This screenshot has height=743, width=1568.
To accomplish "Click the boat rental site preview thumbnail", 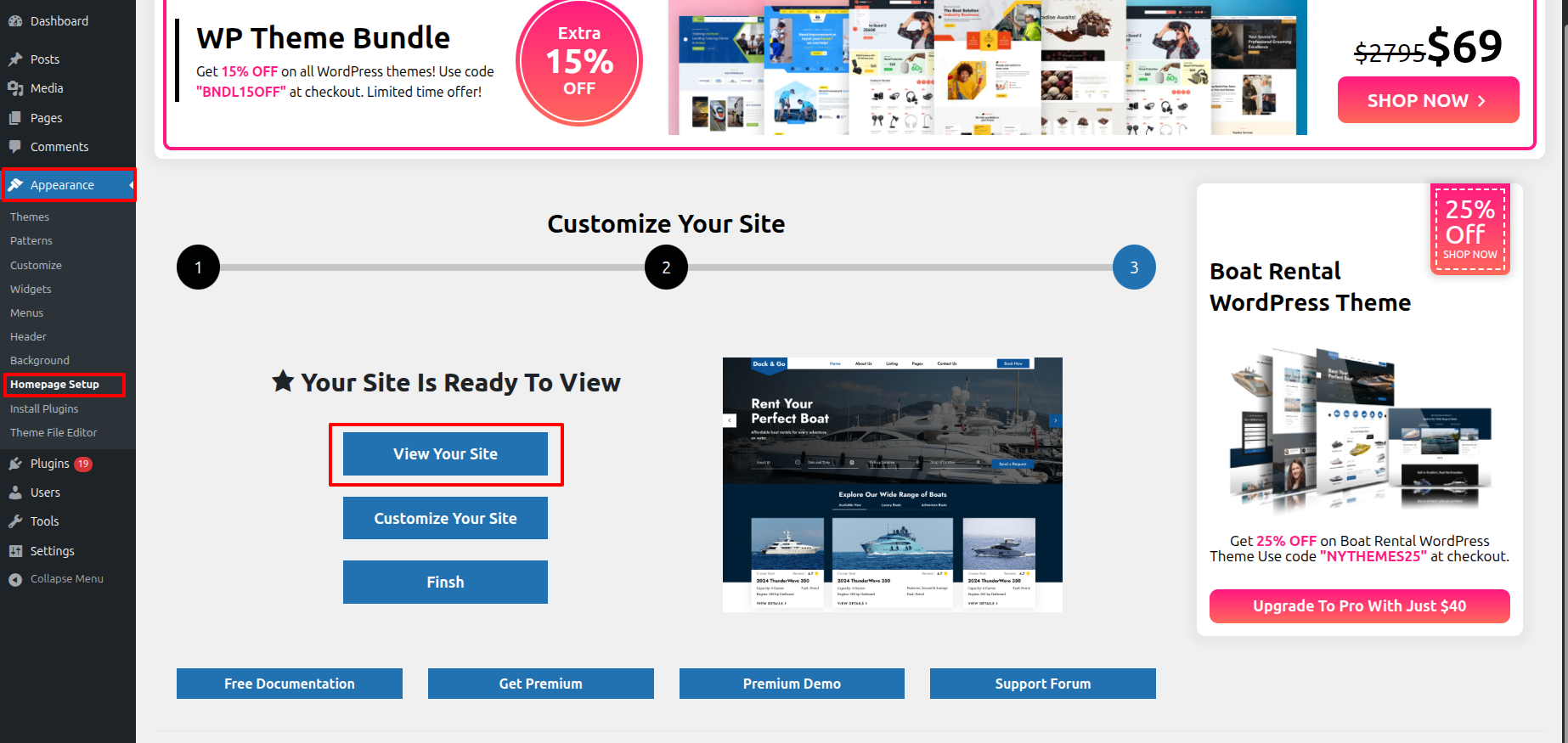I will point(892,484).
